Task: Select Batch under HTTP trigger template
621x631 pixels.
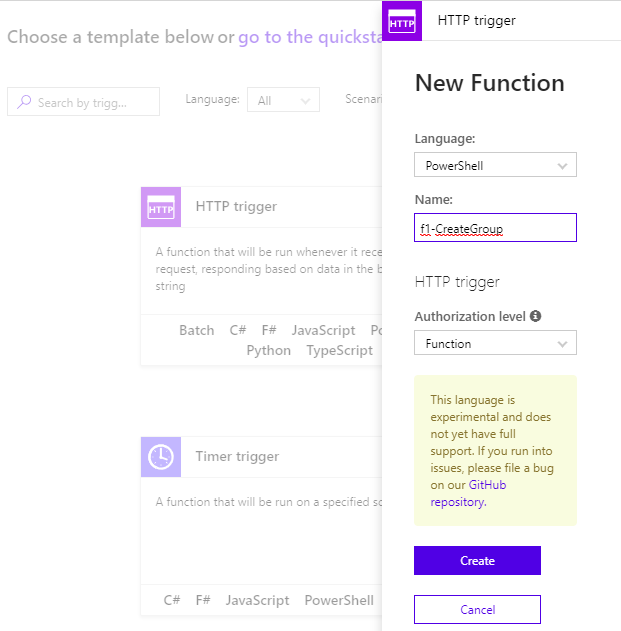Action: pyautogui.click(x=196, y=330)
